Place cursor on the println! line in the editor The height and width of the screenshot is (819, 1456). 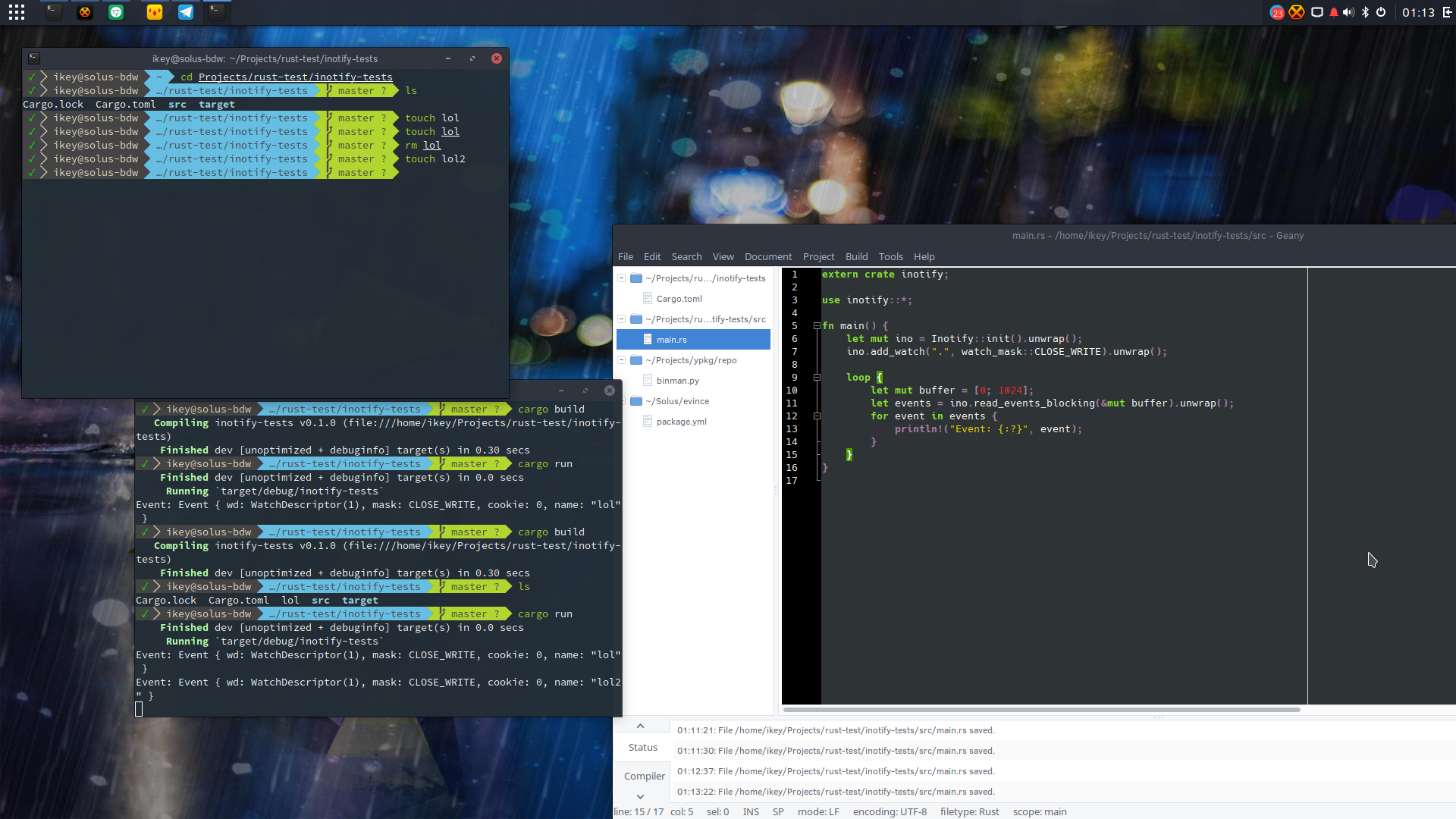pyautogui.click(x=987, y=429)
